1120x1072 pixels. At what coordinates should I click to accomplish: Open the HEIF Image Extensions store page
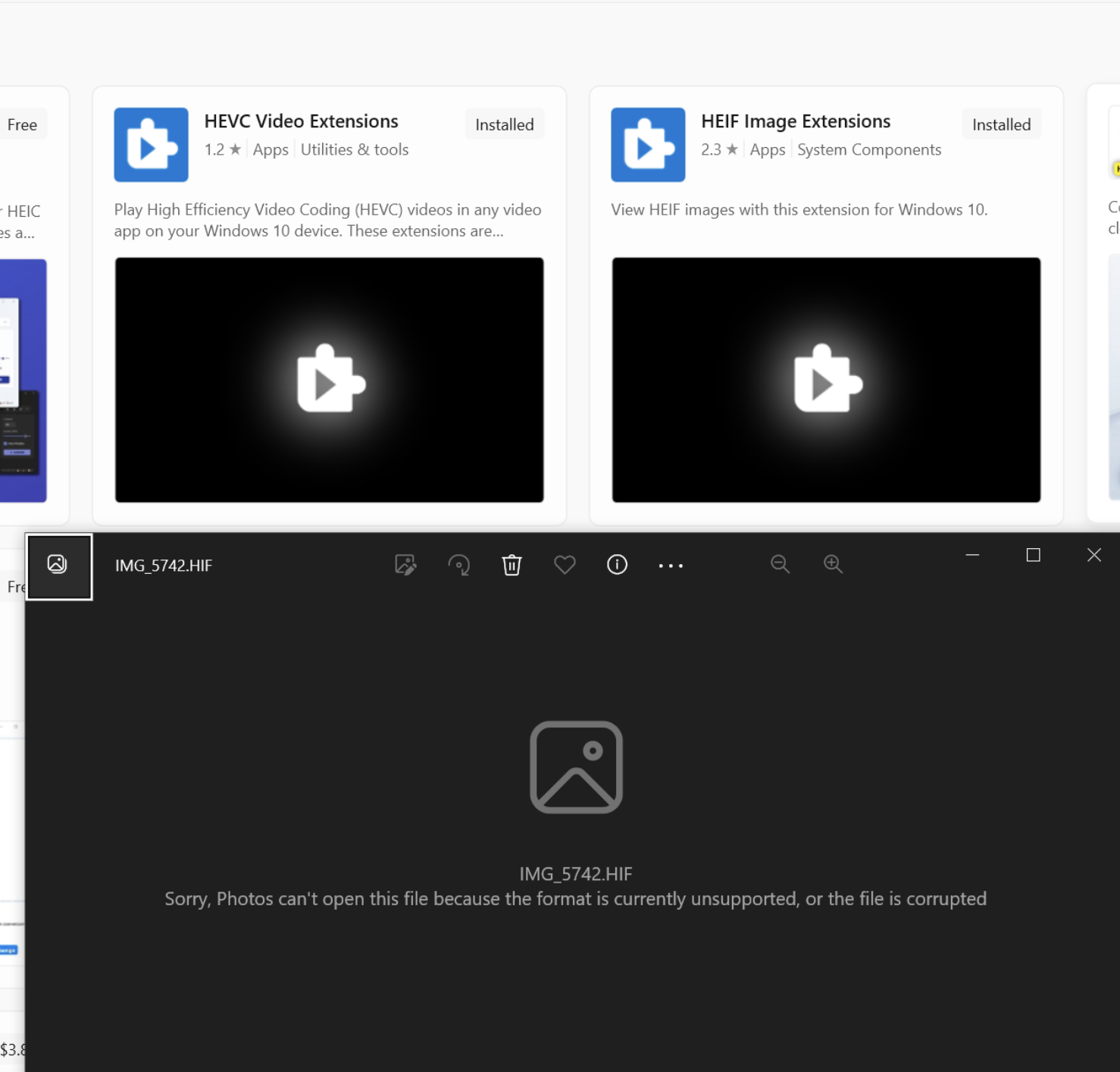(795, 121)
